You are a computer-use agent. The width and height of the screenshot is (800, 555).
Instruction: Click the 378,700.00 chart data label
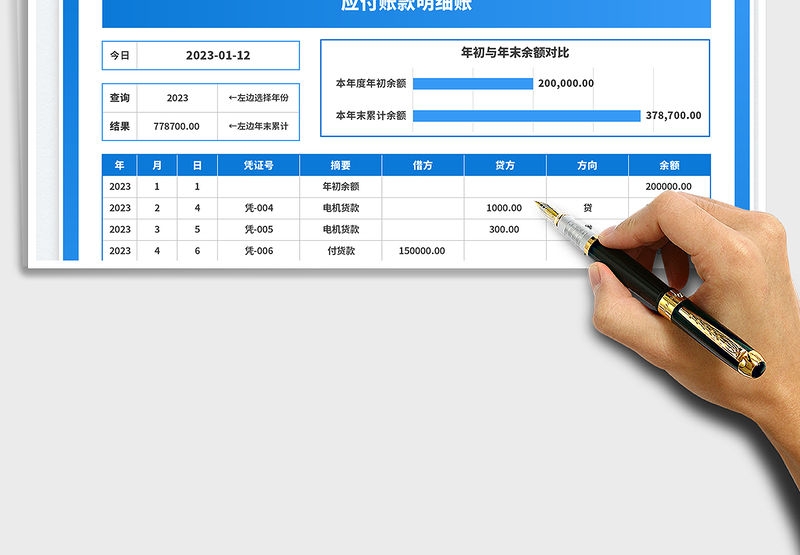point(673,116)
